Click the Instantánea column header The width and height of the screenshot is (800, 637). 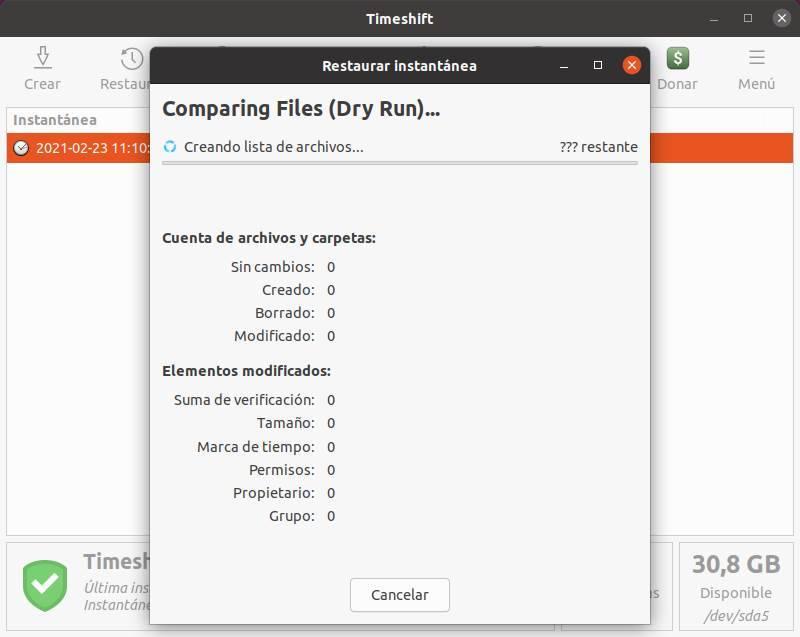(x=55, y=120)
